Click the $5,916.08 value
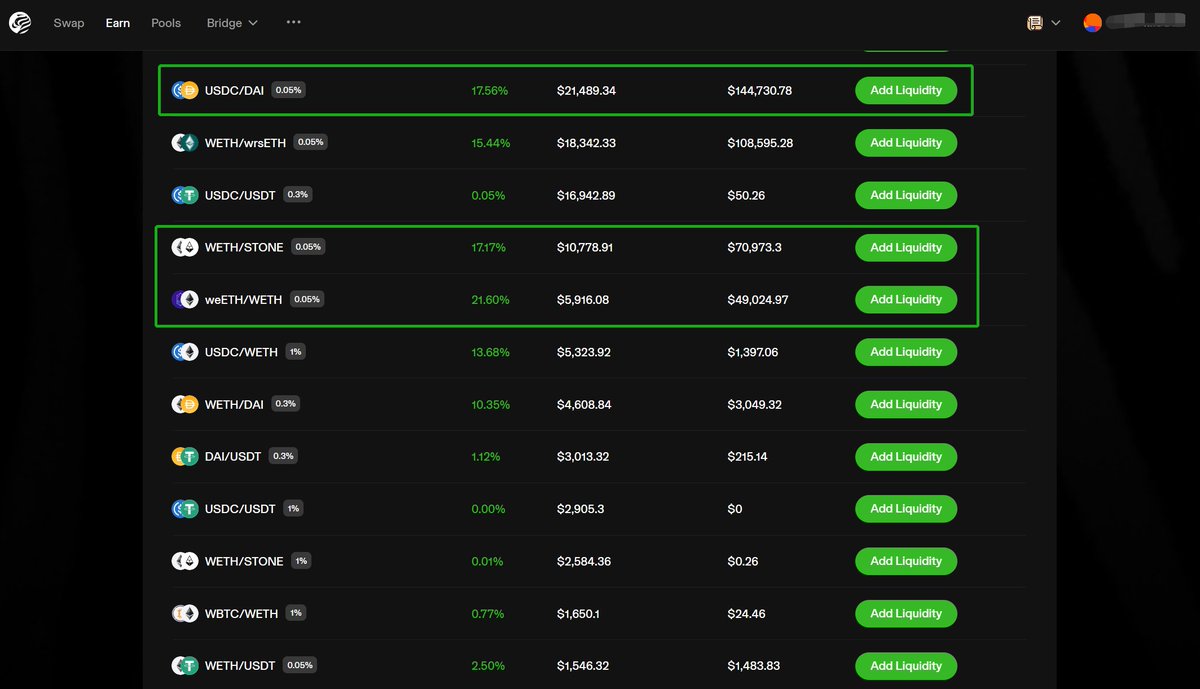Screen dimensions: 1200x689 583,300
